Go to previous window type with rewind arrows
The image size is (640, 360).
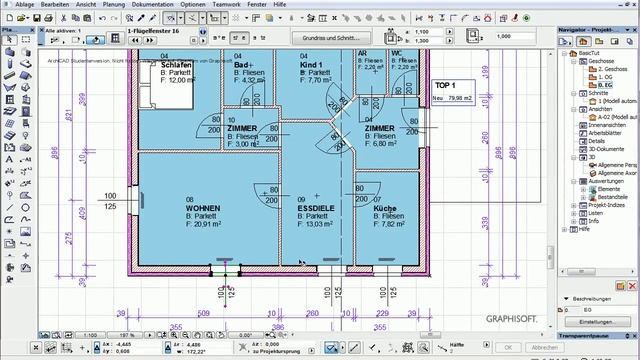[x=135, y=40]
